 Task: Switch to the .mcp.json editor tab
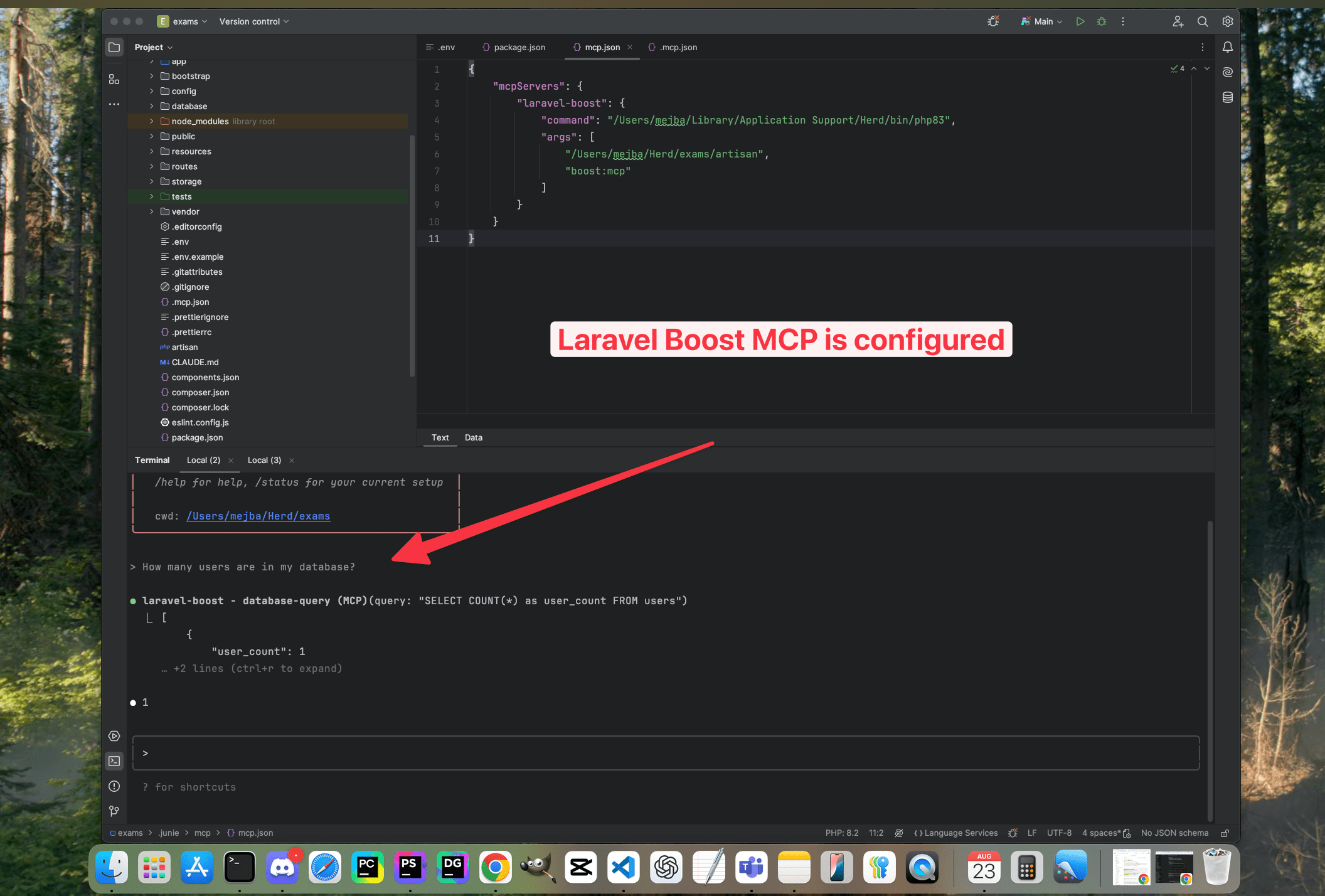point(673,47)
